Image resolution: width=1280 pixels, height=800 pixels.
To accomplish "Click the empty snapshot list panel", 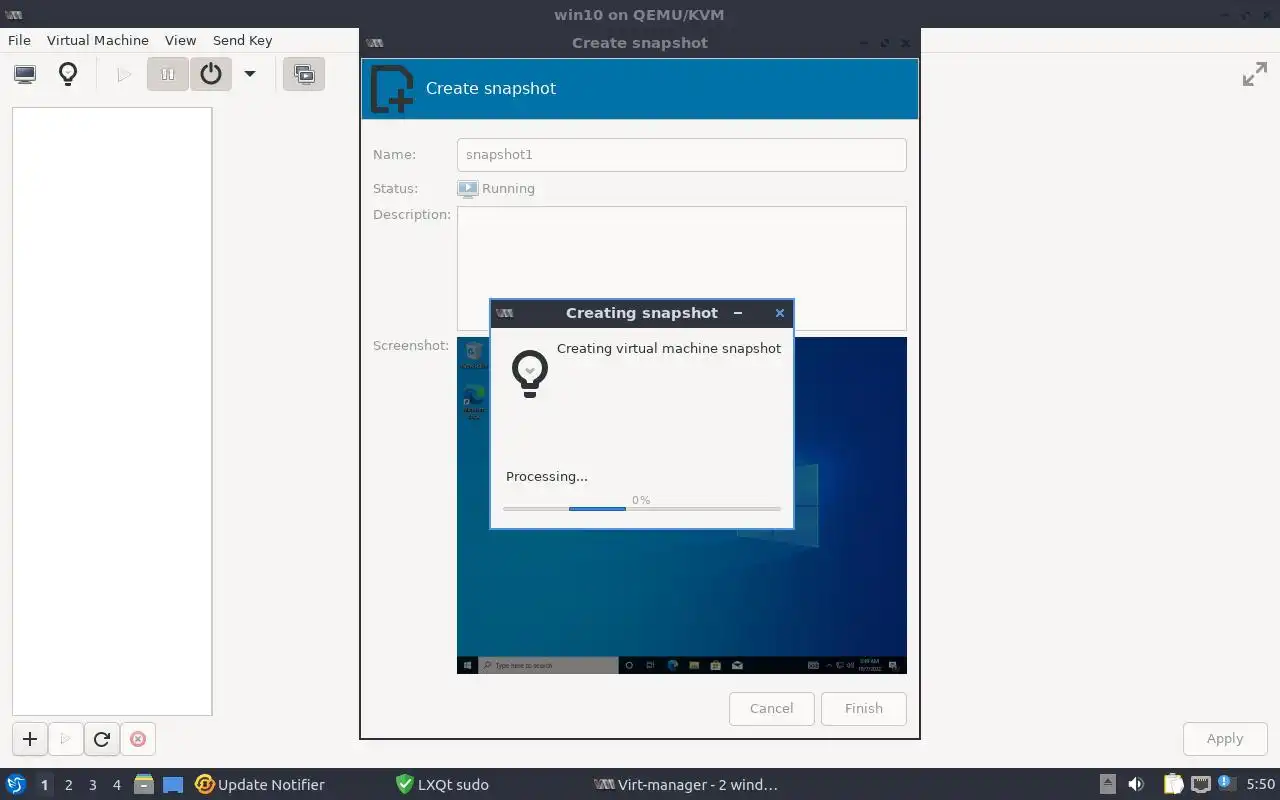I will [112, 411].
